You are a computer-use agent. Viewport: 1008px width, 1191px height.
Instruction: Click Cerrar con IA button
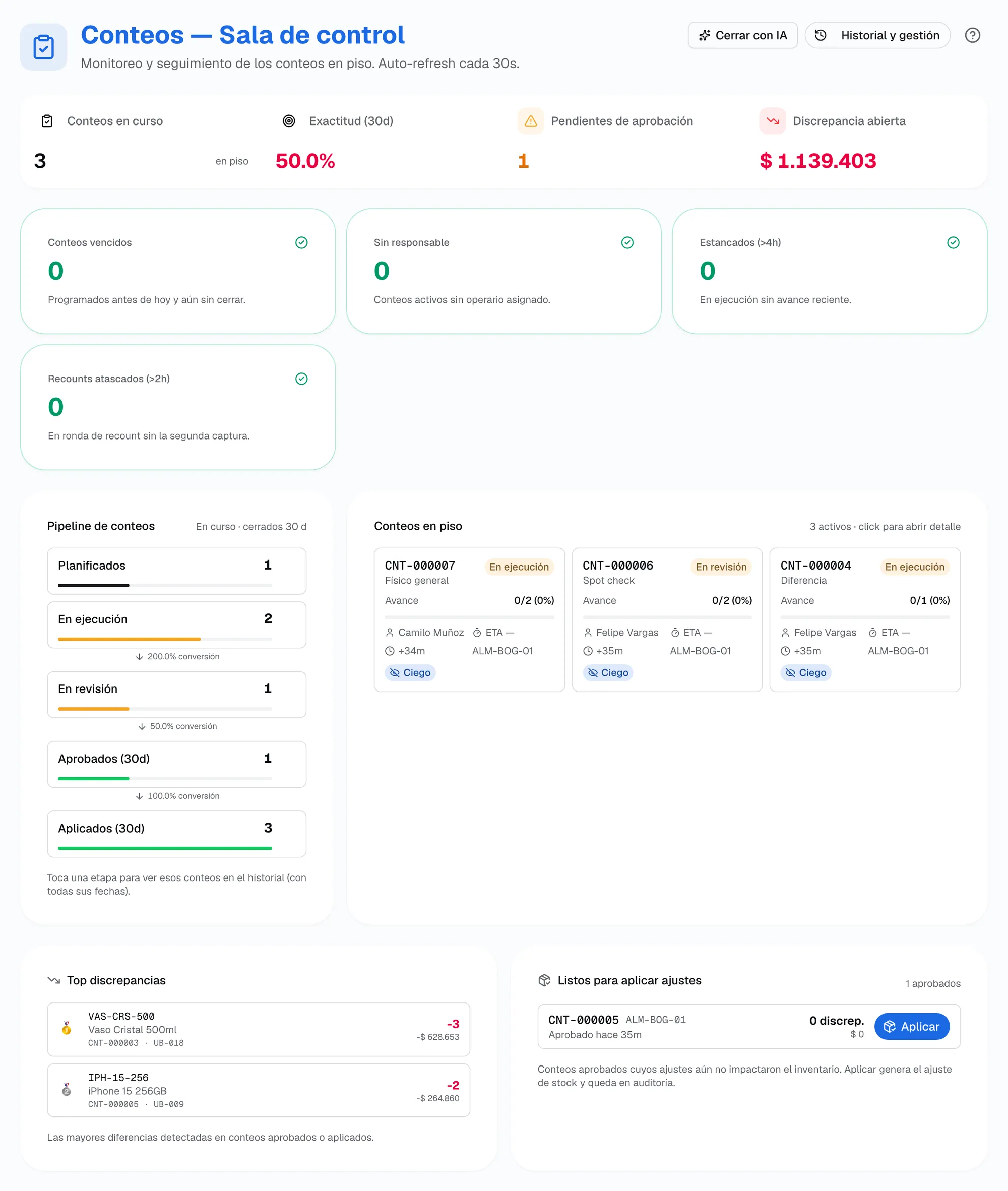point(742,35)
